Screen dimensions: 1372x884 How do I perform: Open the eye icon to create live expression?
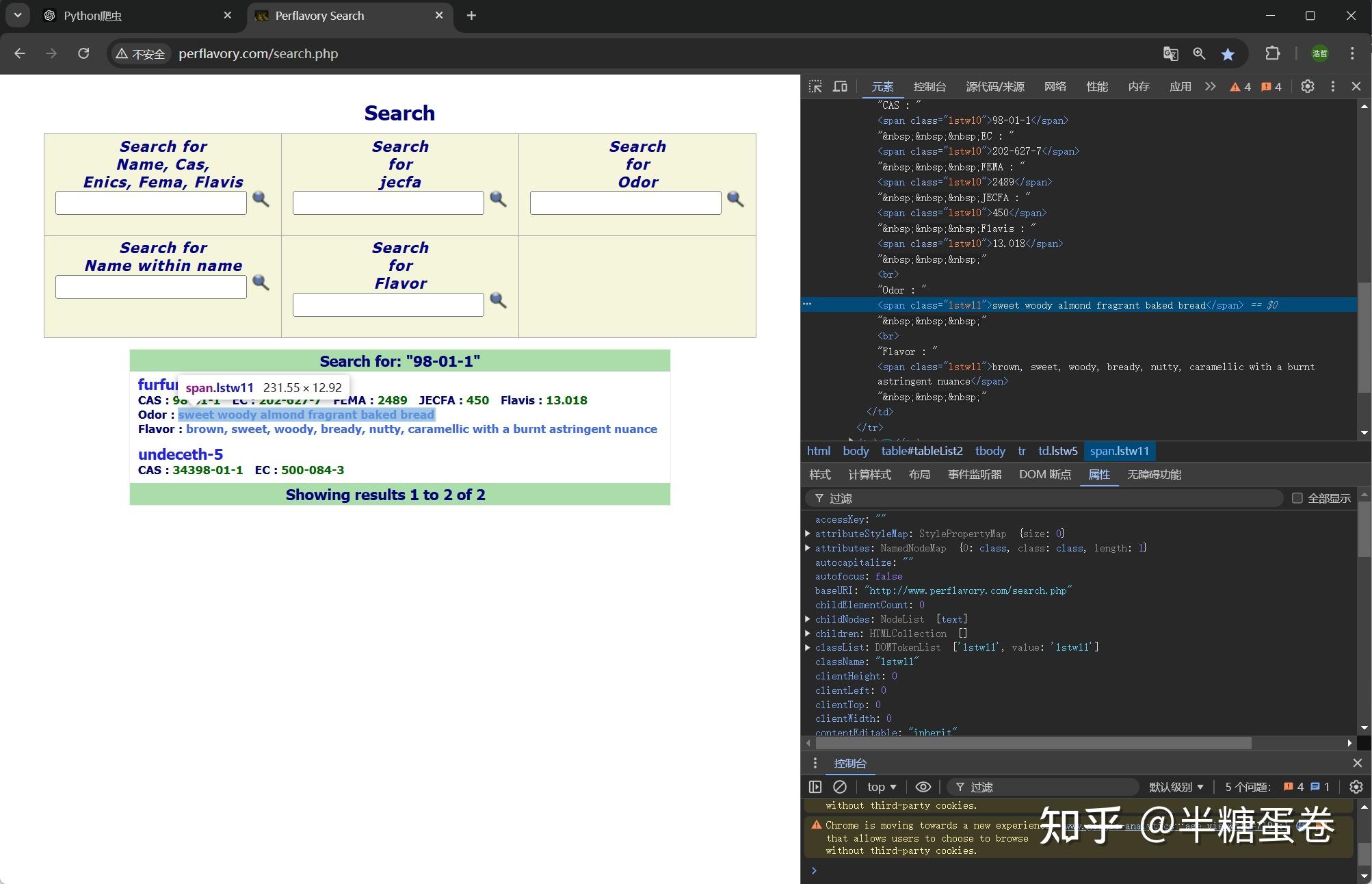tap(923, 786)
